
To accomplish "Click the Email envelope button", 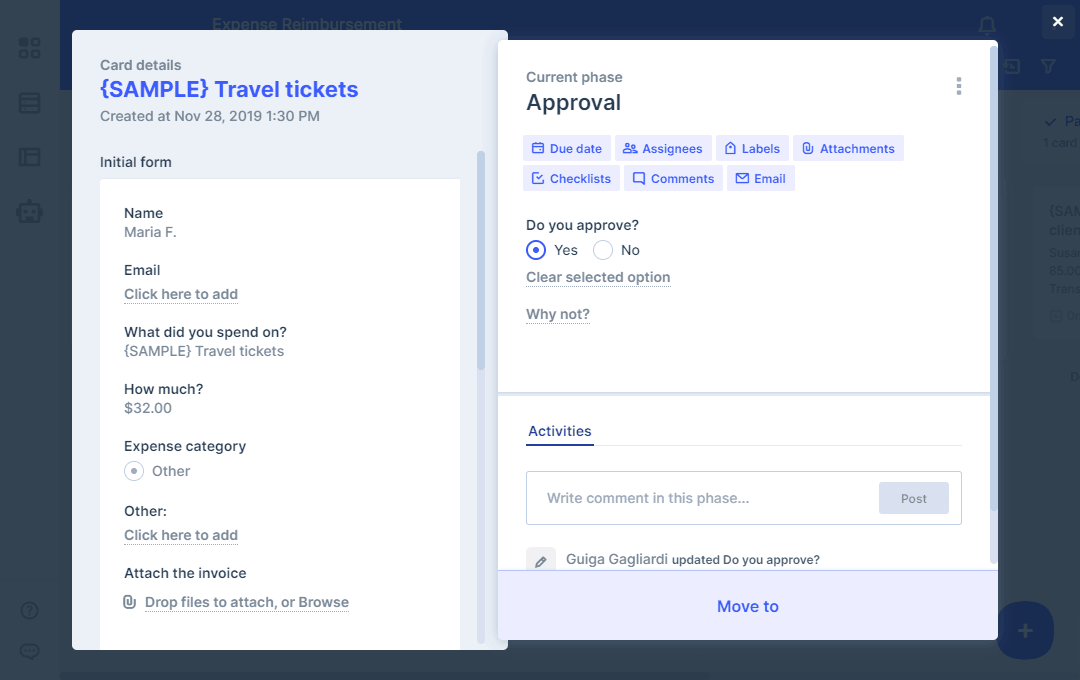I will point(760,179).
